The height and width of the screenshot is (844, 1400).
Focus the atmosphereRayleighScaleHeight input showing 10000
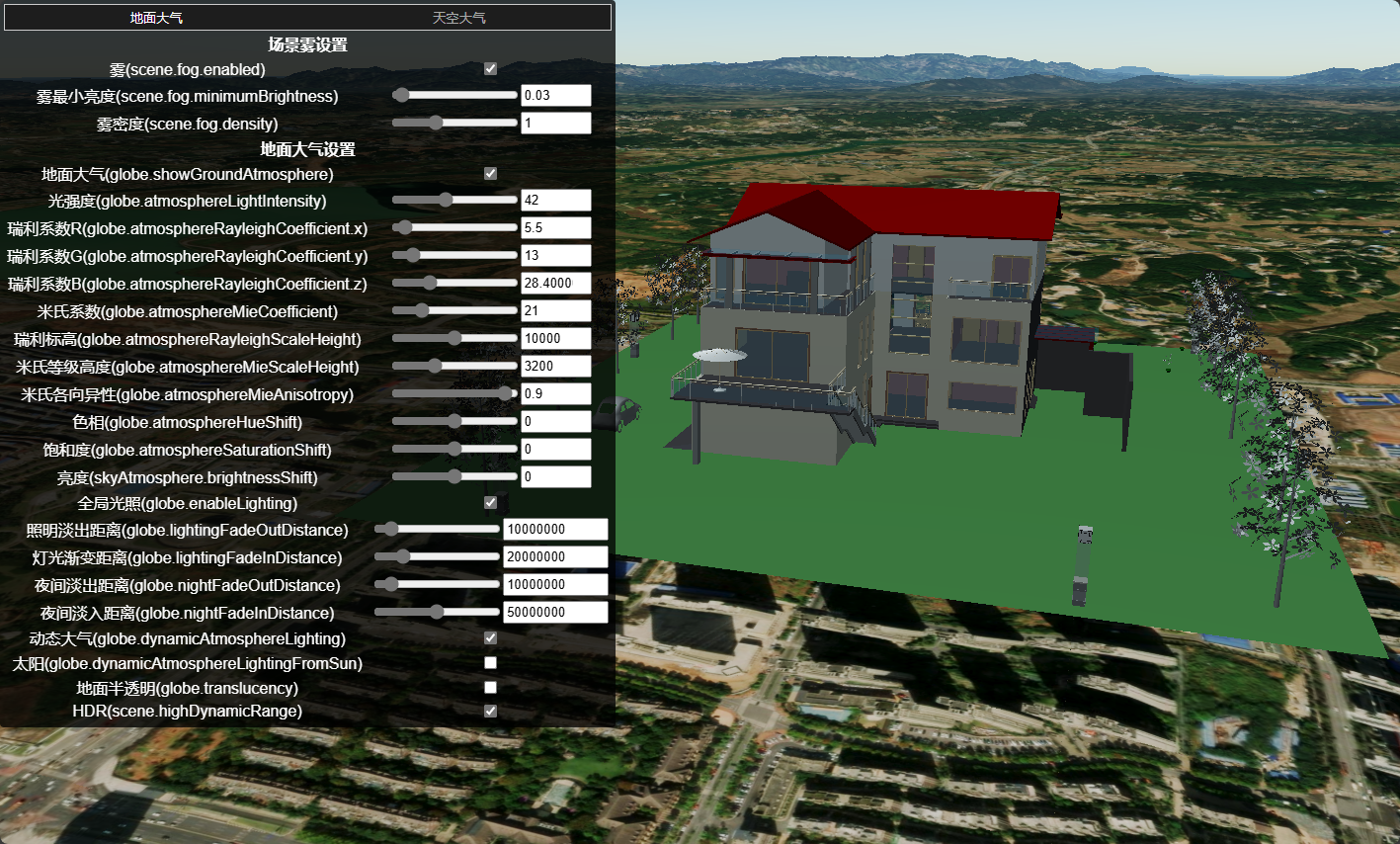(x=555, y=339)
